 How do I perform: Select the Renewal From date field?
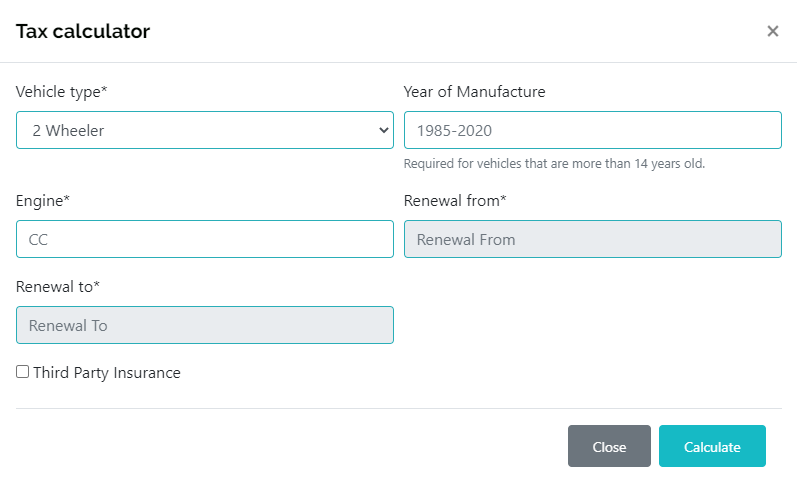pos(592,239)
